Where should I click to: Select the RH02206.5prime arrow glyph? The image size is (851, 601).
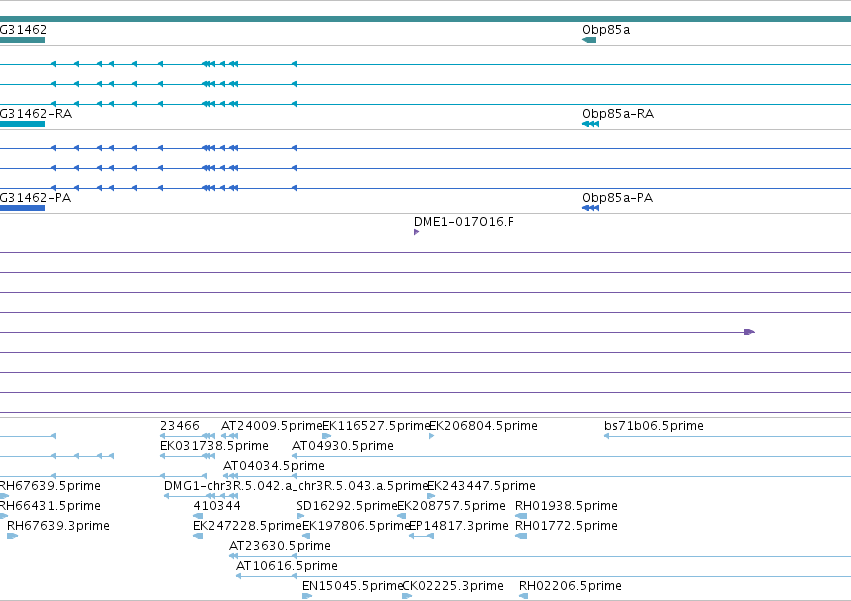[523, 596]
